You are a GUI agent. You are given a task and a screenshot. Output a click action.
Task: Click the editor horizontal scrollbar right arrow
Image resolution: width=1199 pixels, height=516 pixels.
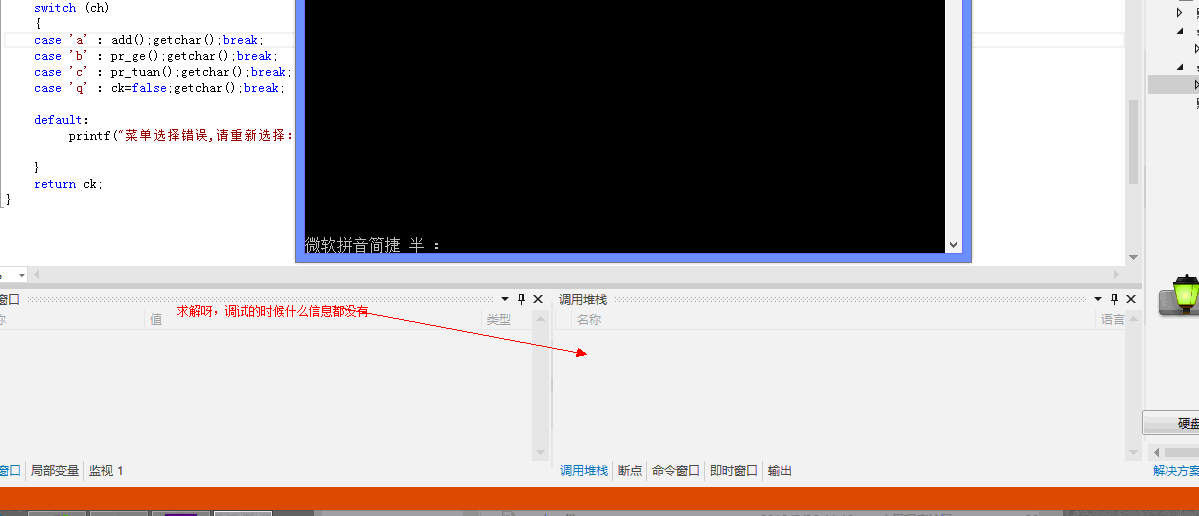[x=1117, y=274]
